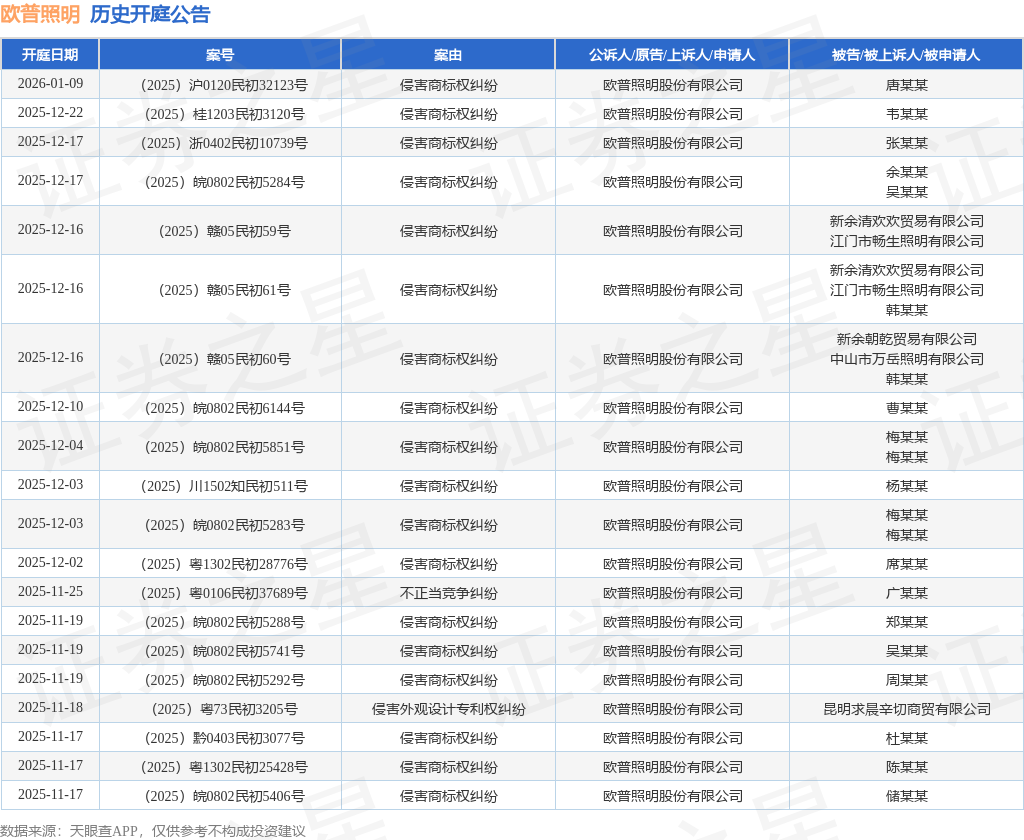Click the 历史开庭公告 heading

150,14
